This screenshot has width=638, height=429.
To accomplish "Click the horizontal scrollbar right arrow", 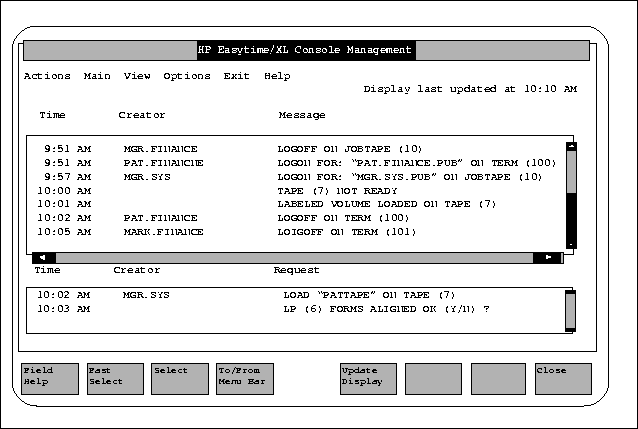I will 548,258.
